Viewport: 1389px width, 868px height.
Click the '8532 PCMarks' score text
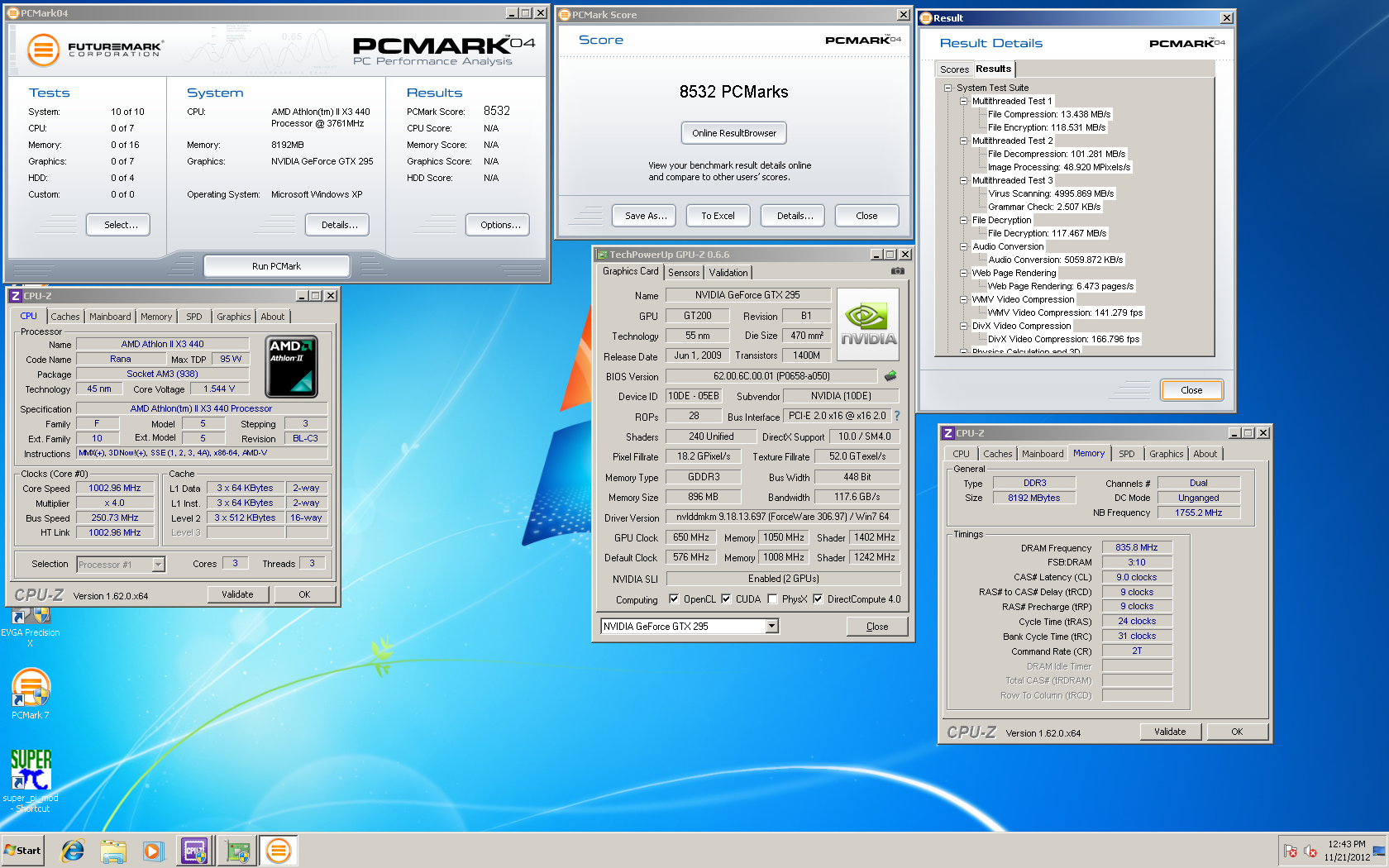pos(734,92)
